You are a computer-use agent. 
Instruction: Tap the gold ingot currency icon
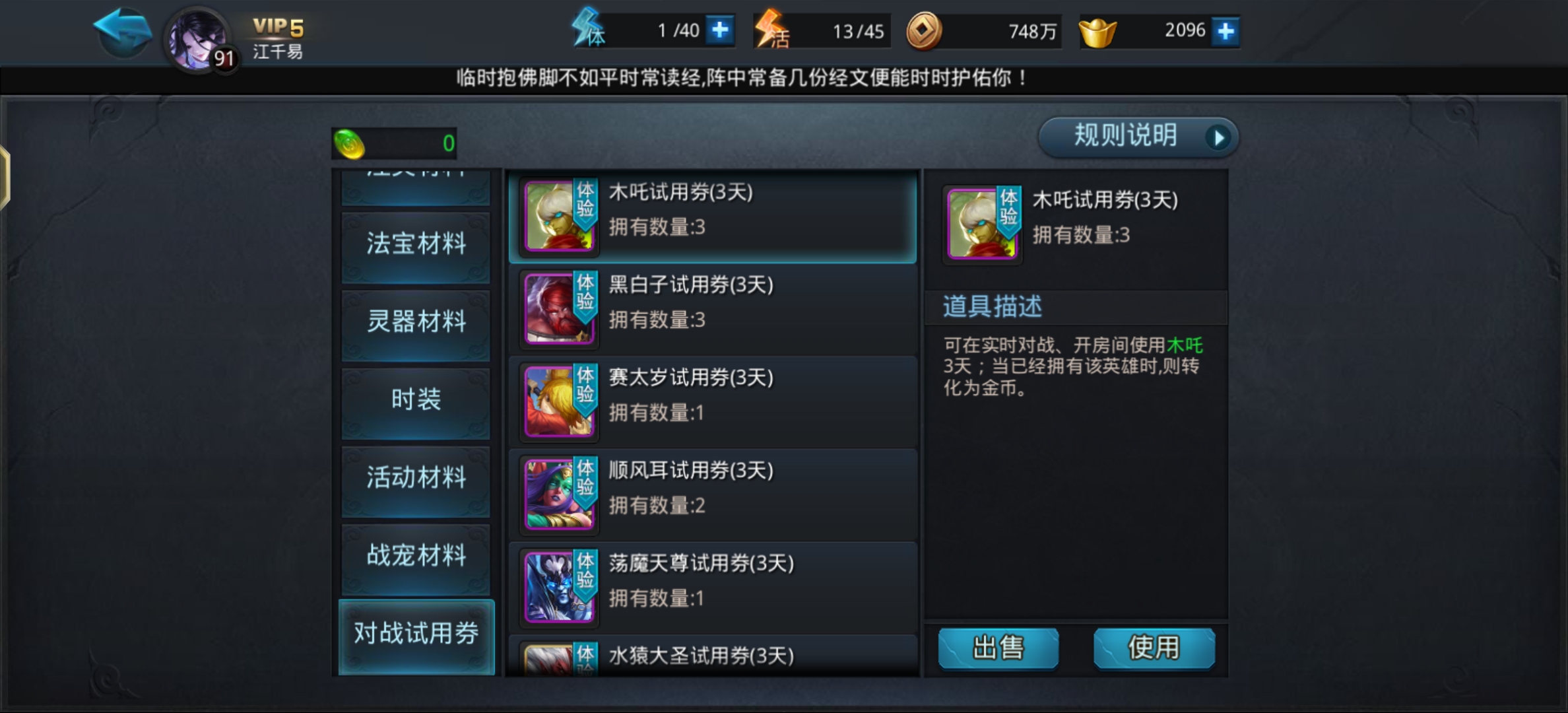click(x=1097, y=32)
